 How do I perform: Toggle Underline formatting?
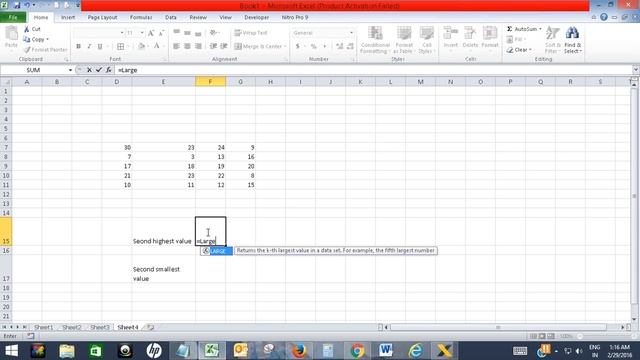pos(100,47)
